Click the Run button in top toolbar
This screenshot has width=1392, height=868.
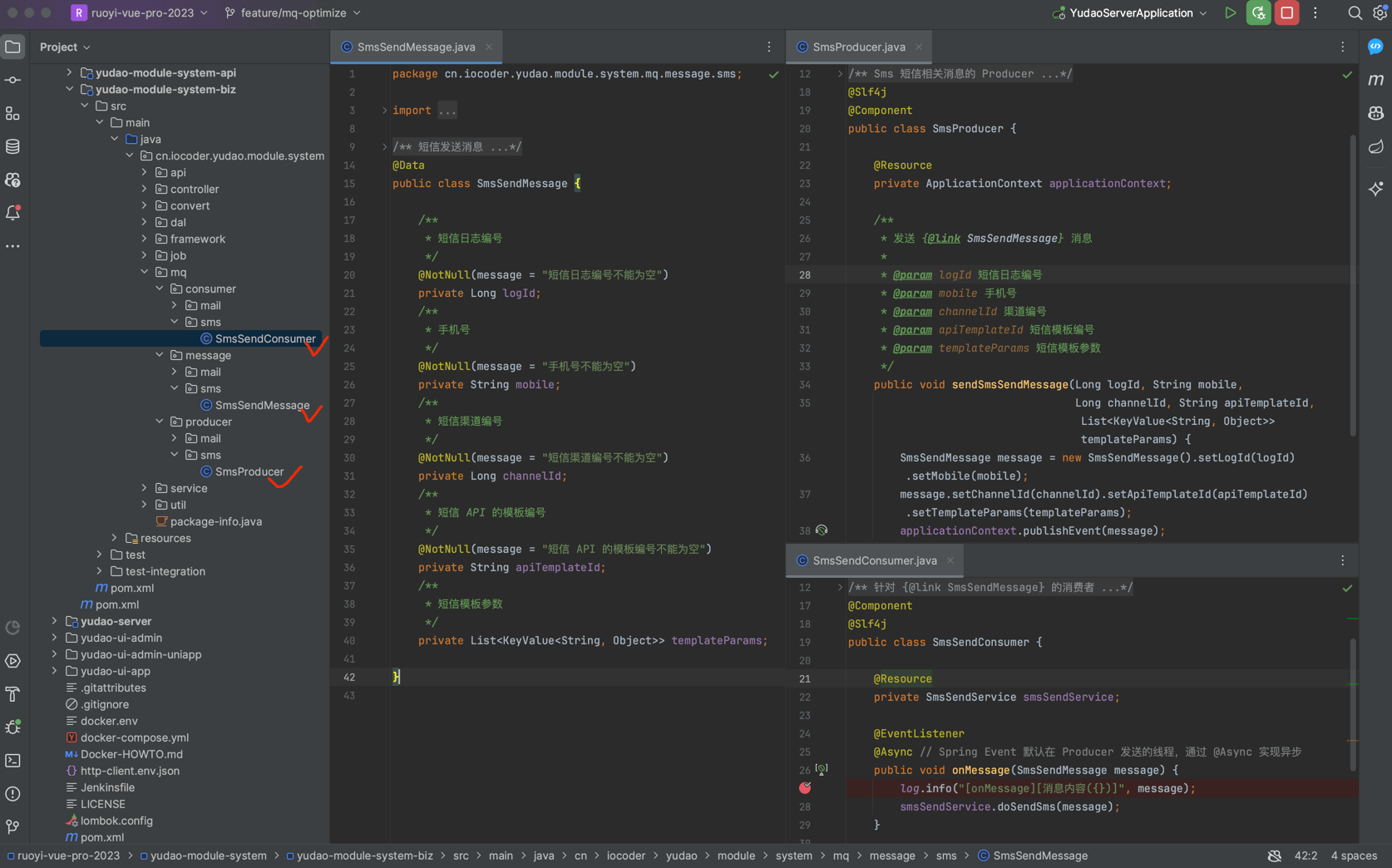(x=1230, y=13)
